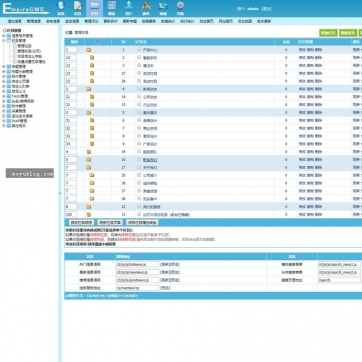This screenshot has width=362, height=362.
Task: Click the 修改 link in row ID 1
Action: tap(302, 50)
